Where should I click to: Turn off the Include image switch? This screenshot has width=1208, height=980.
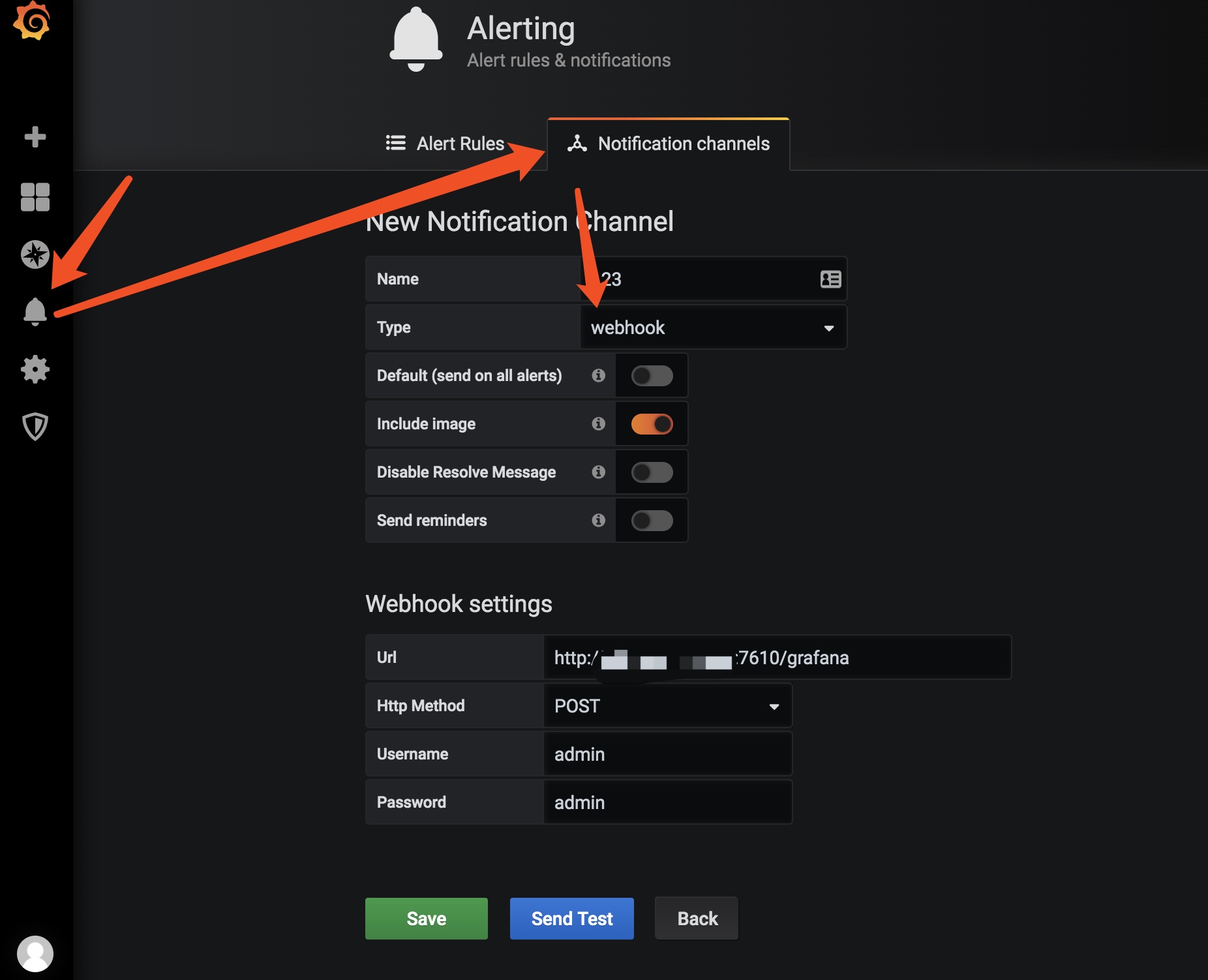652,424
